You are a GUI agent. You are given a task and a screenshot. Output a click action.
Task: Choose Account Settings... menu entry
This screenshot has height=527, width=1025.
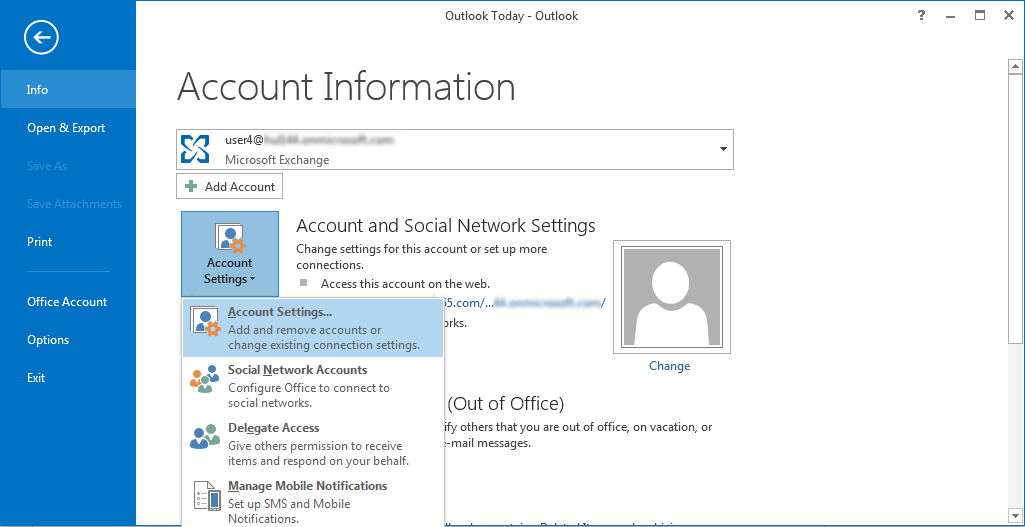click(313, 328)
